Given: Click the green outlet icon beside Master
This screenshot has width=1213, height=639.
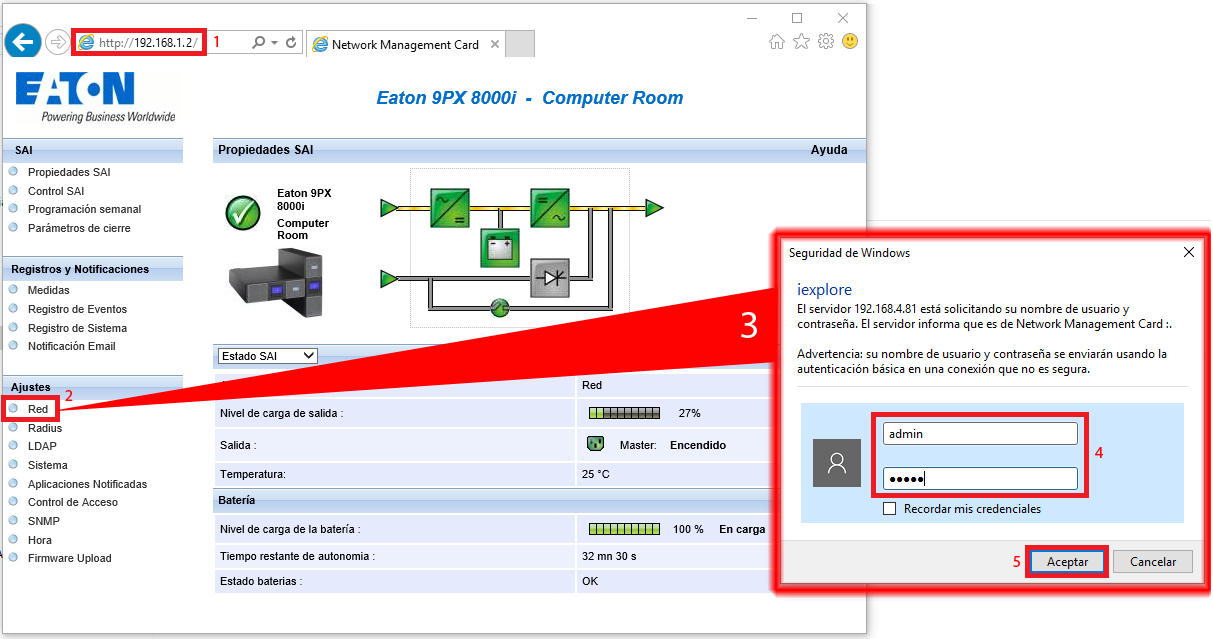Looking at the screenshot, I should pyautogui.click(x=595, y=444).
